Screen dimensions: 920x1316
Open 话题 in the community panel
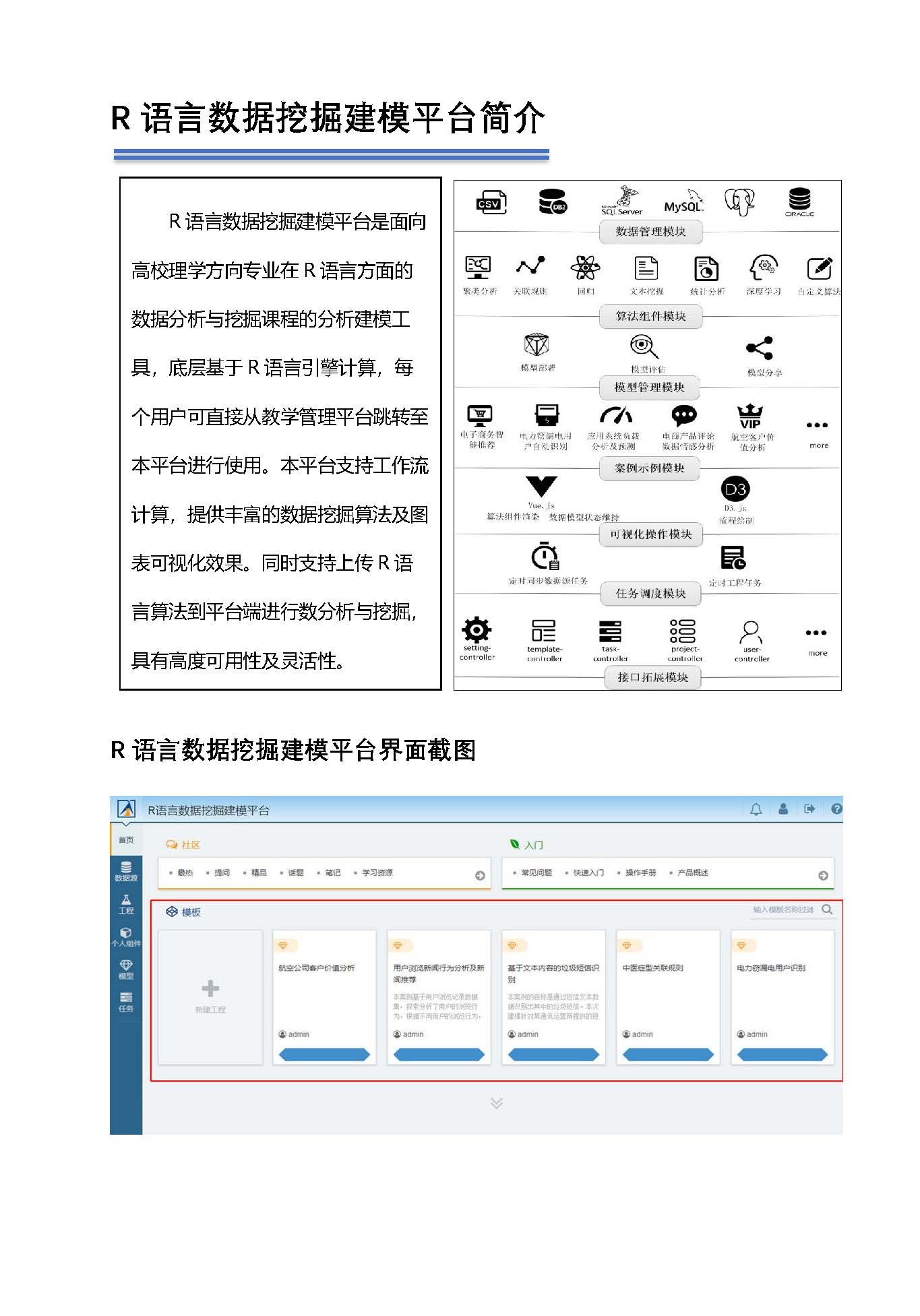(296, 873)
